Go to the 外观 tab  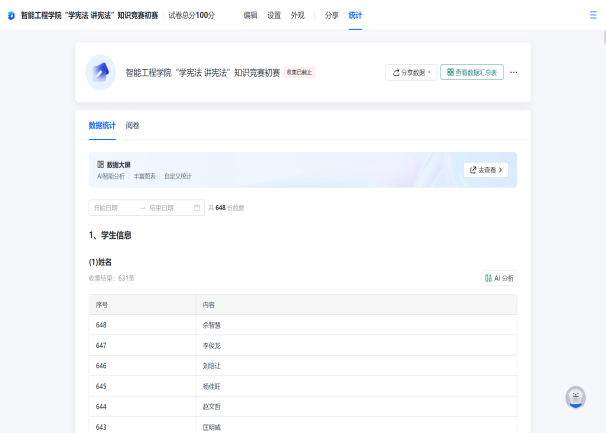point(298,16)
